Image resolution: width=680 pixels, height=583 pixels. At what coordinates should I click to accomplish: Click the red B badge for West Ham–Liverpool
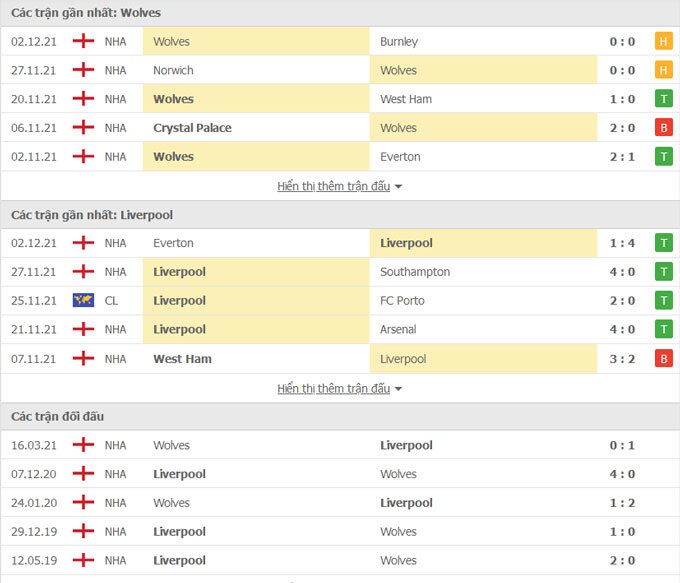click(663, 359)
